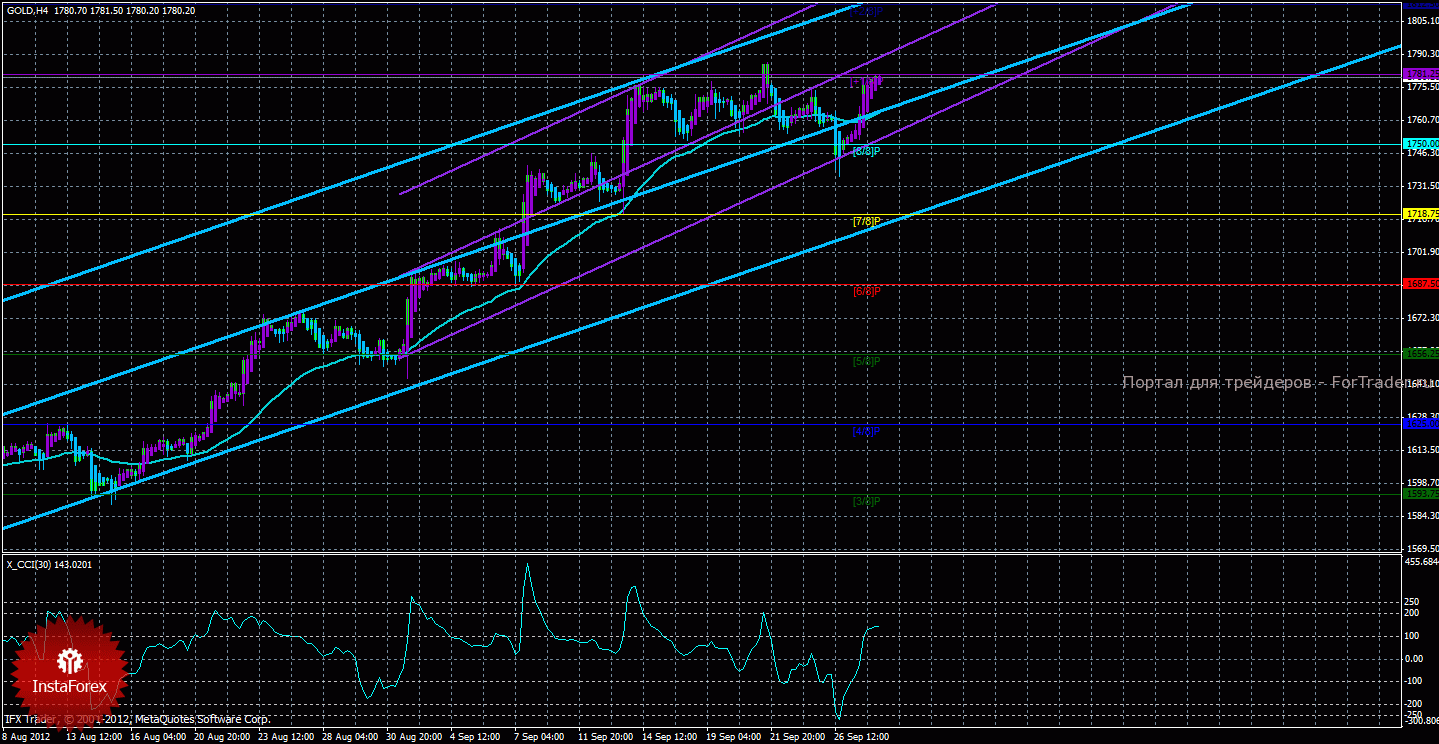Viewport: 1439px width, 744px height.
Task: Click the 7 Sep 04:00 time axis label
Action: [x=539, y=737]
